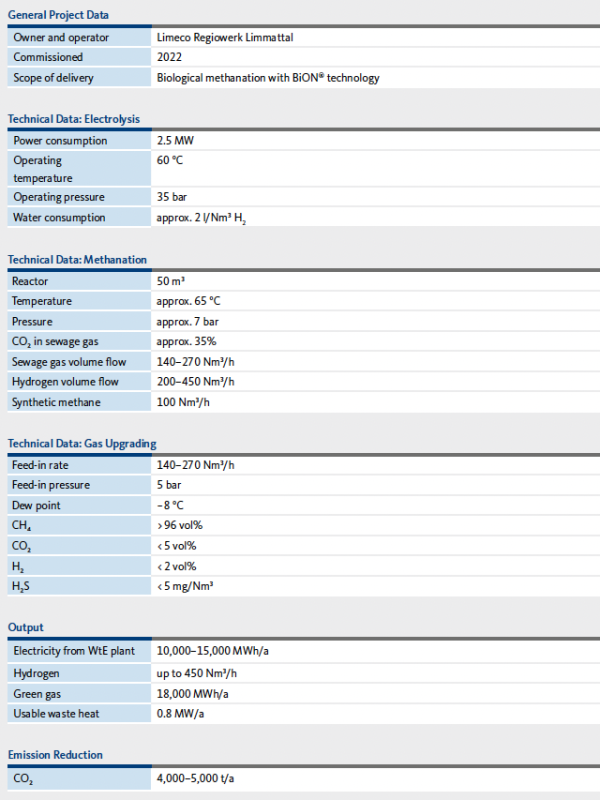This screenshot has width=600, height=800.
Task: Click the Sewage gas volume flow label
Action: pos(69,362)
